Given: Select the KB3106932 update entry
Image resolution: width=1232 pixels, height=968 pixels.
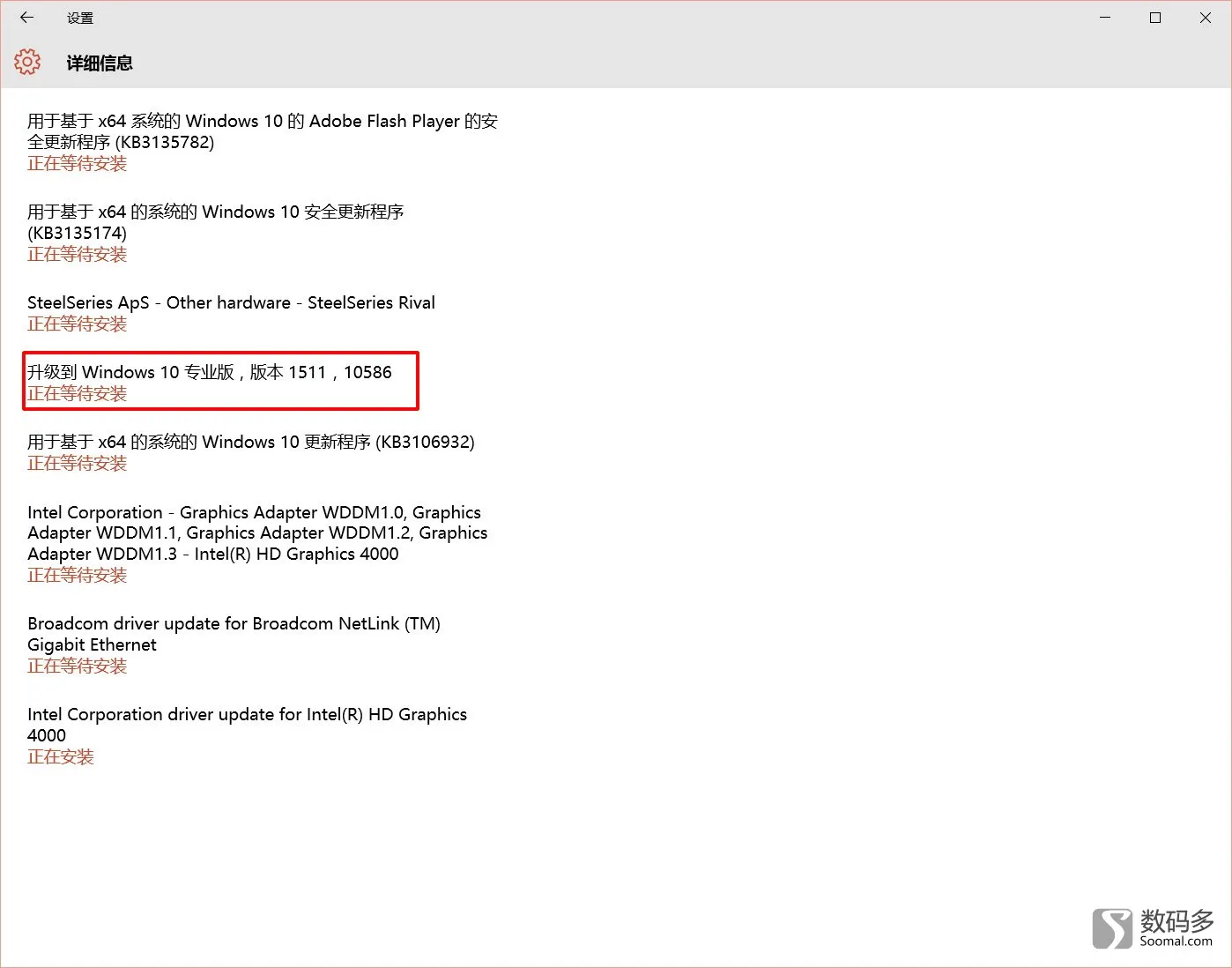Looking at the screenshot, I should [251, 442].
